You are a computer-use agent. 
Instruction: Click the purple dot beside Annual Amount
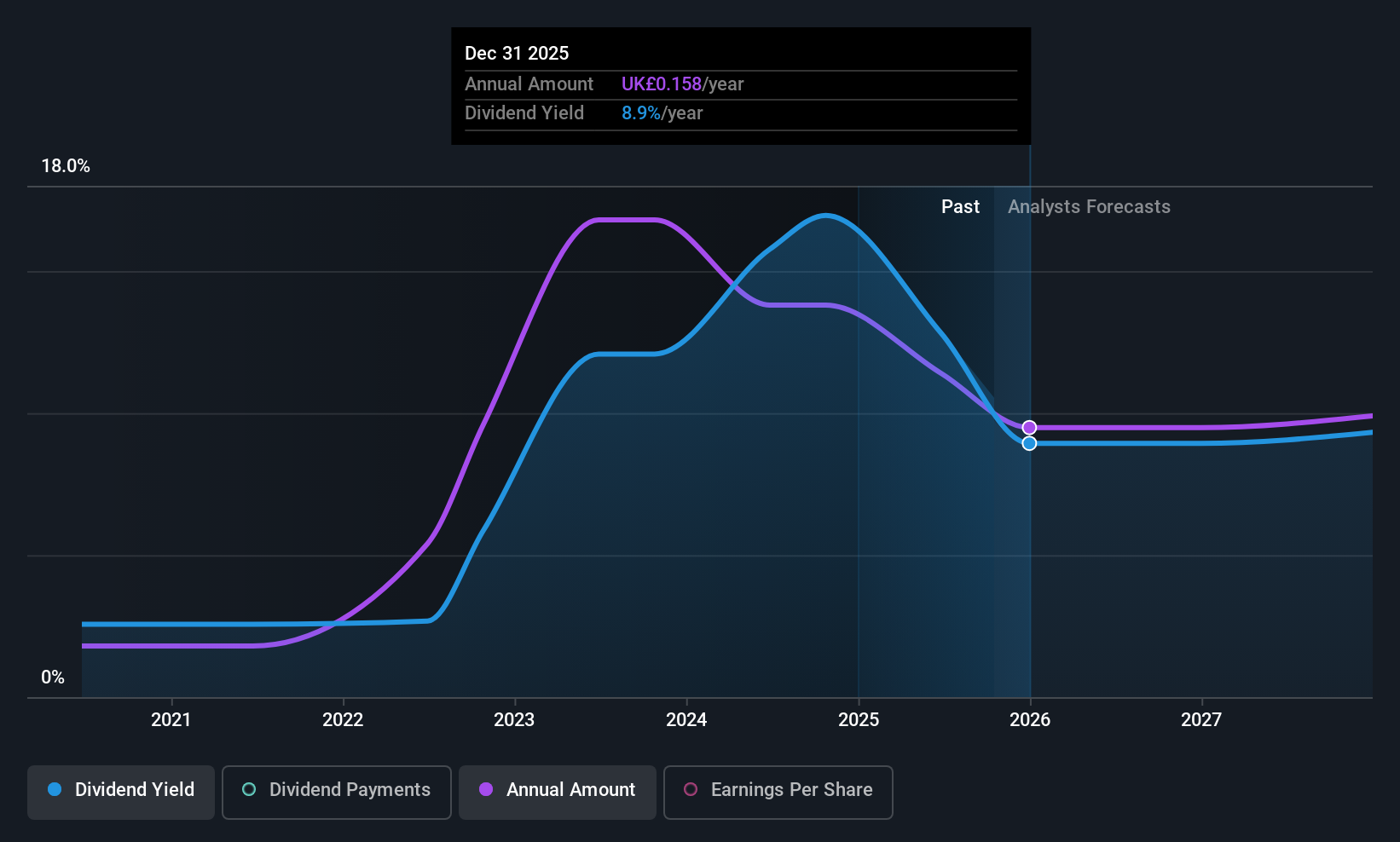point(486,790)
